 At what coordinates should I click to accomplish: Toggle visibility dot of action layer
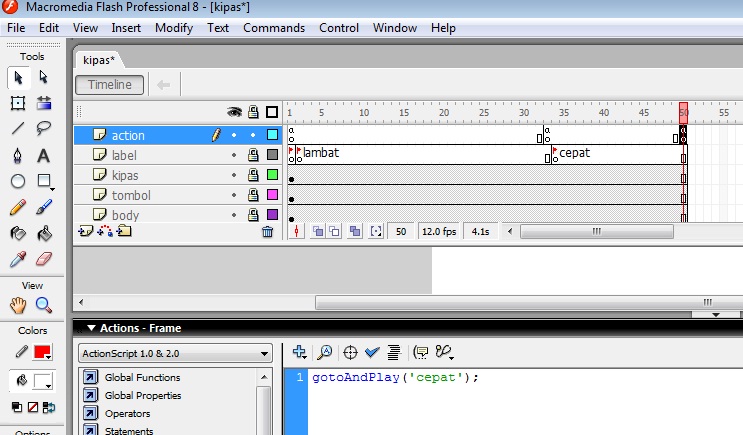(x=234, y=135)
